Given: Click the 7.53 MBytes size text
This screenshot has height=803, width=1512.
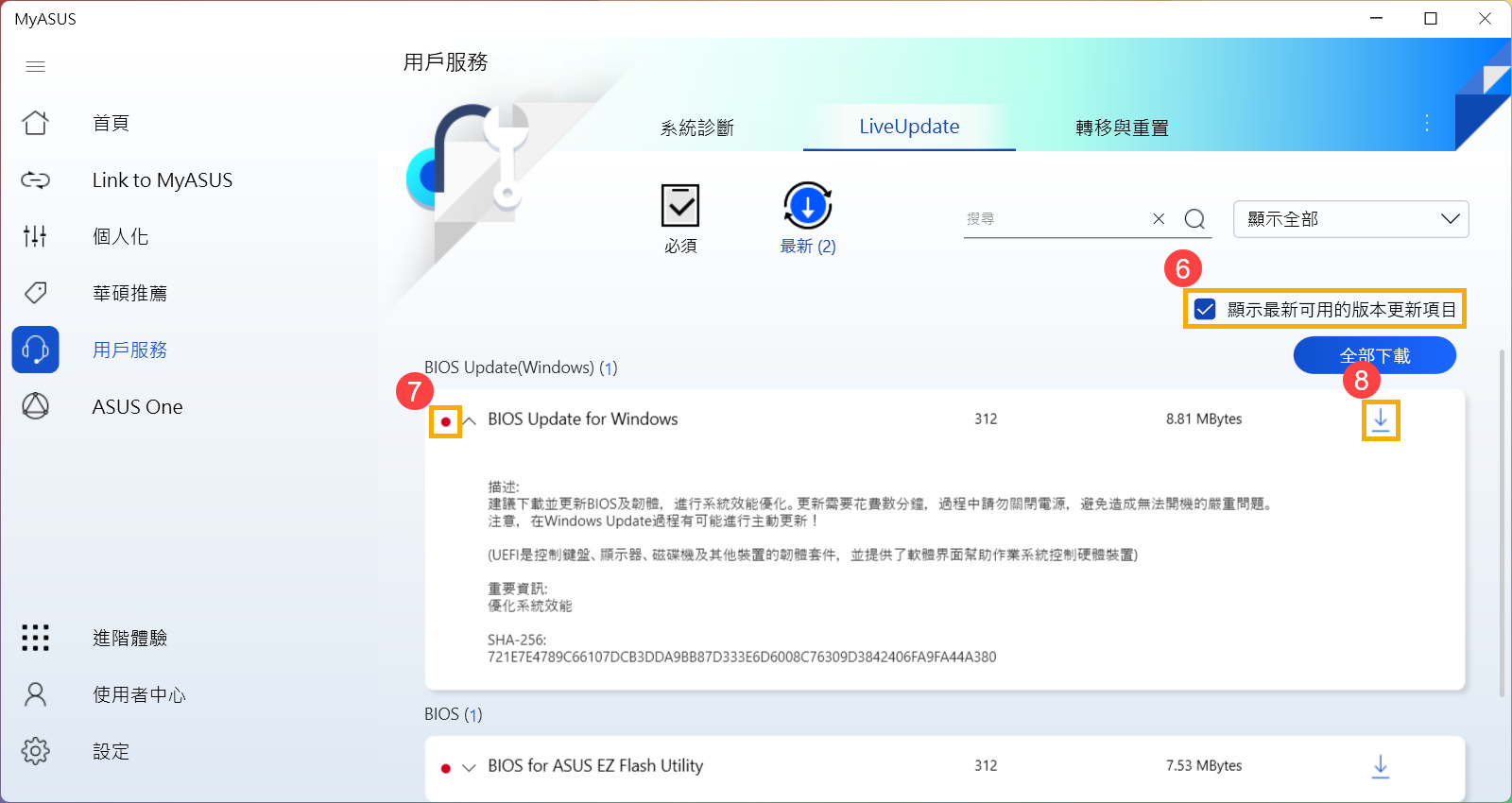Looking at the screenshot, I should (x=1204, y=765).
